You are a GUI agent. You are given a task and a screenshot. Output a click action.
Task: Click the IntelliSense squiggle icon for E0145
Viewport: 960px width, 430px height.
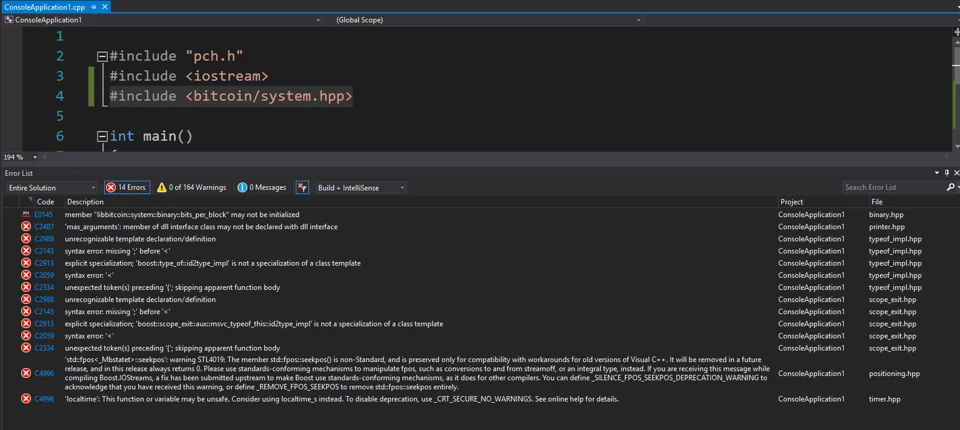pyautogui.click(x=26, y=214)
